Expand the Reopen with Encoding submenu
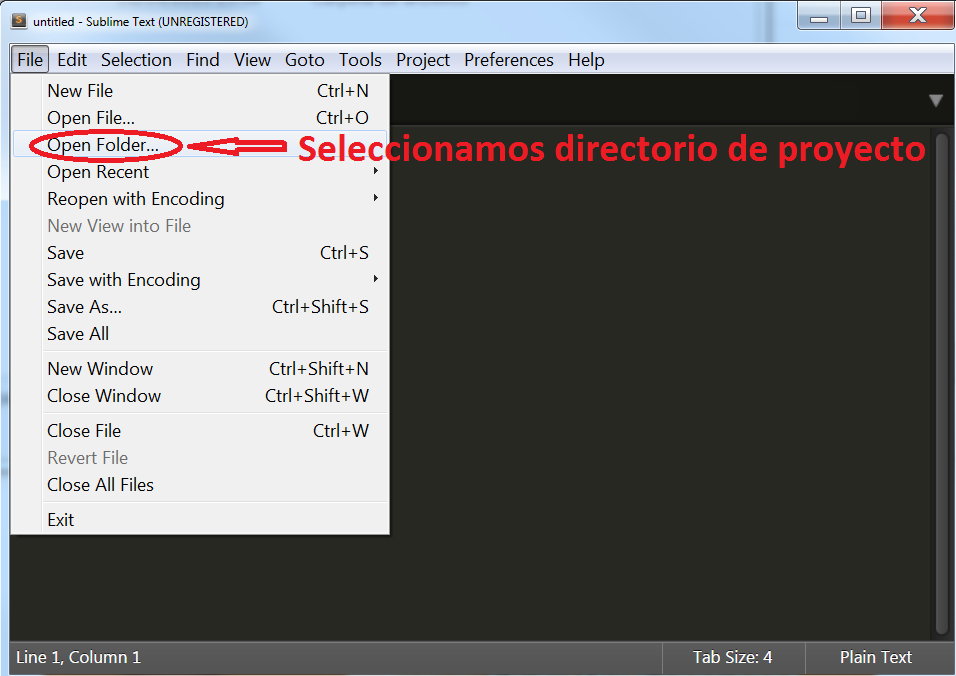The image size is (956, 676). 135,199
